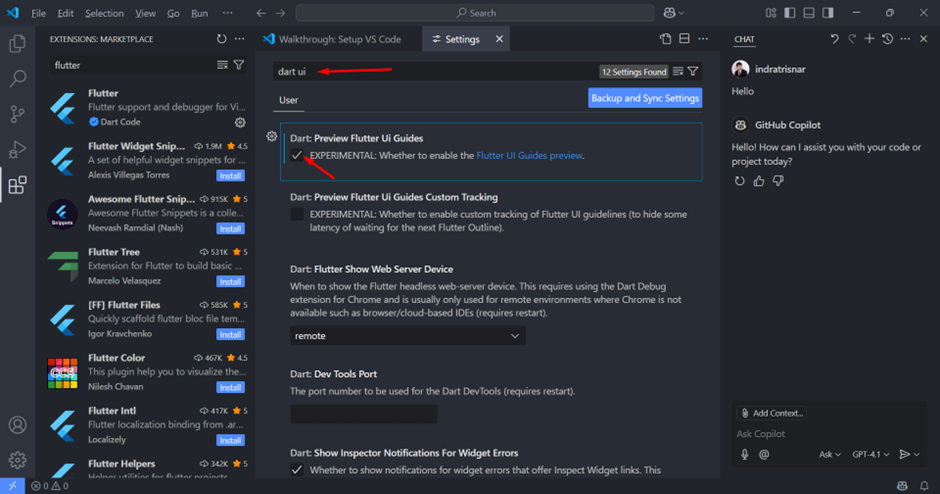Screen dimensions: 940x494
Task: Select the Extensions view icon
Action: tap(17, 185)
